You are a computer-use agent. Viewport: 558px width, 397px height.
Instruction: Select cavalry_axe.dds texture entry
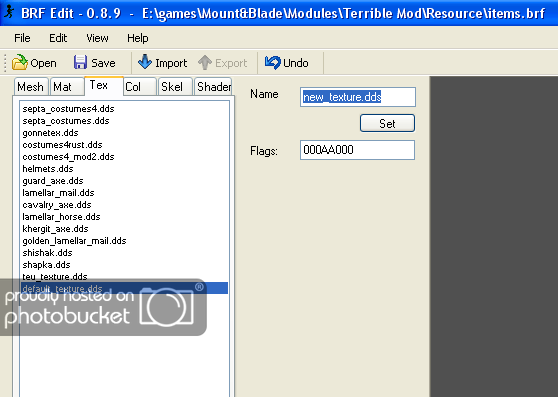pos(124,205)
